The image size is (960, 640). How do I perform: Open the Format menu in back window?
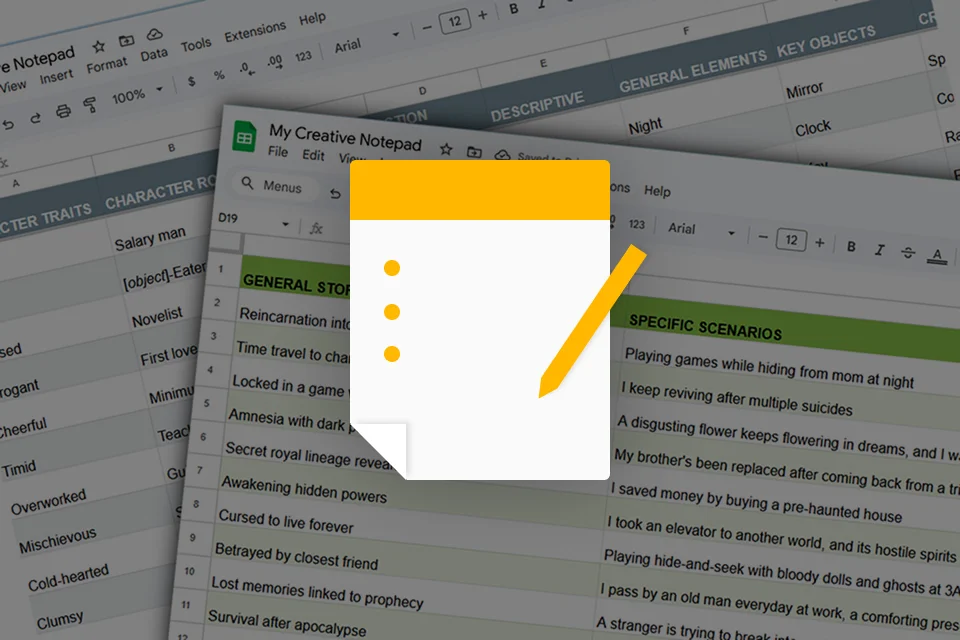[x=107, y=66]
